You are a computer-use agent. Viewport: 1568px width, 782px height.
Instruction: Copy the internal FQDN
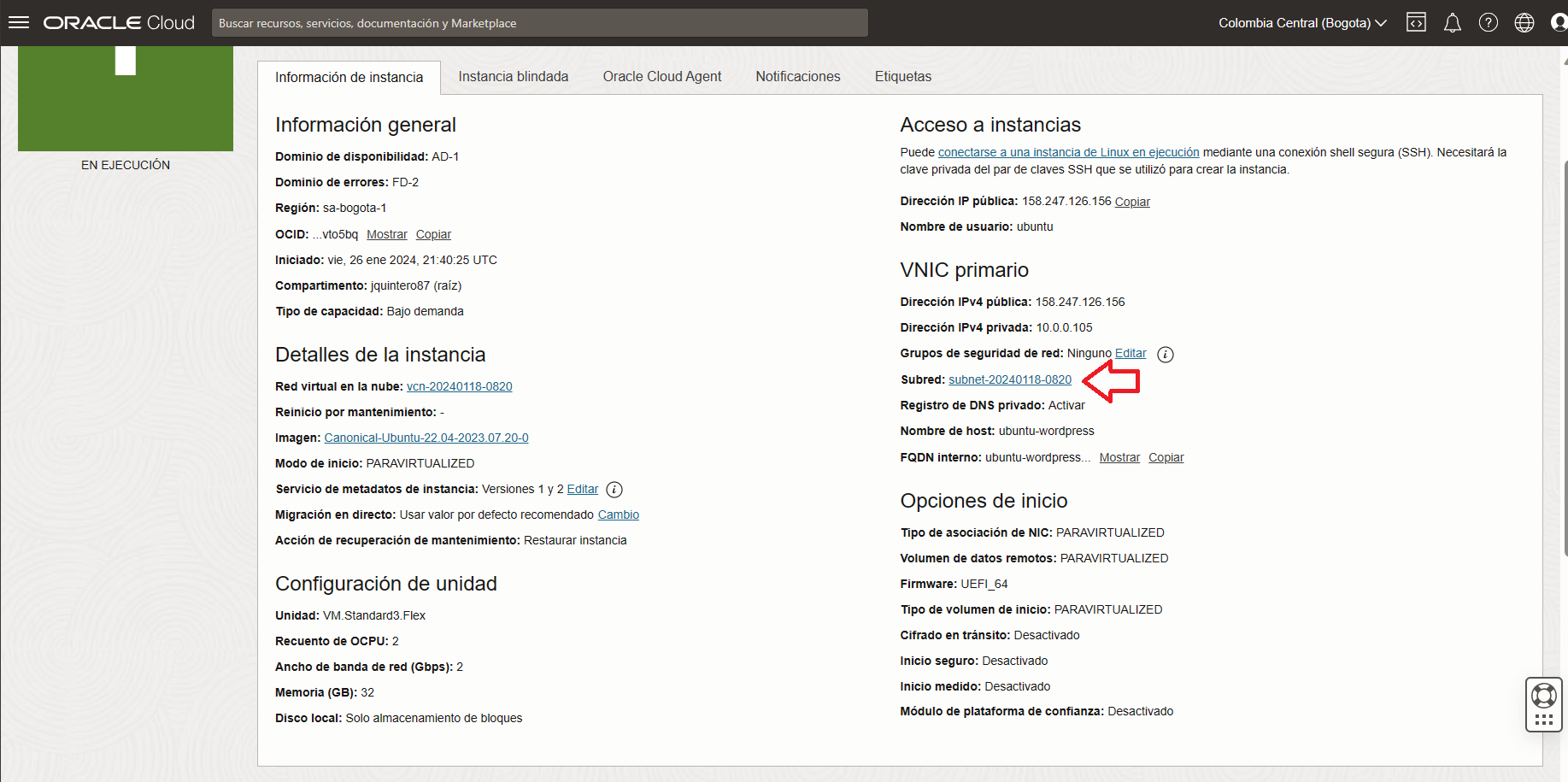1166,457
